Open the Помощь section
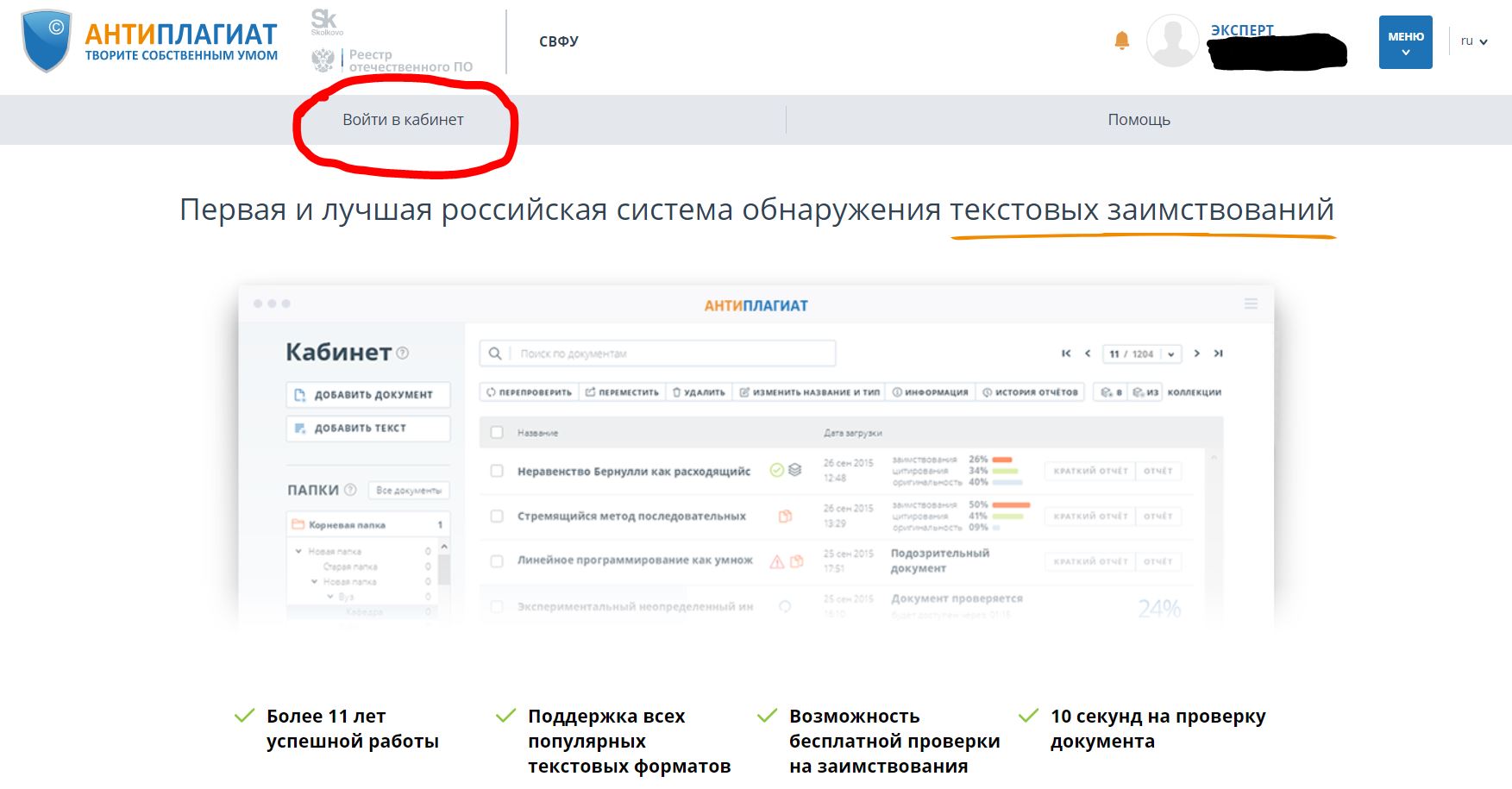The image size is (1512, 789). click(1139, 120)
